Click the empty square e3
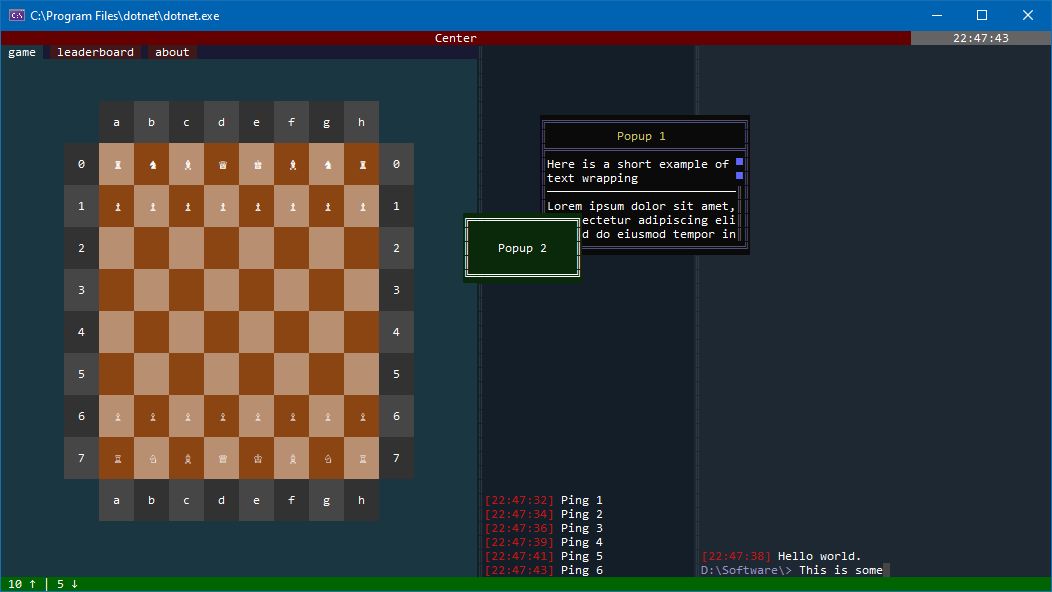 [x=257, y=291]
